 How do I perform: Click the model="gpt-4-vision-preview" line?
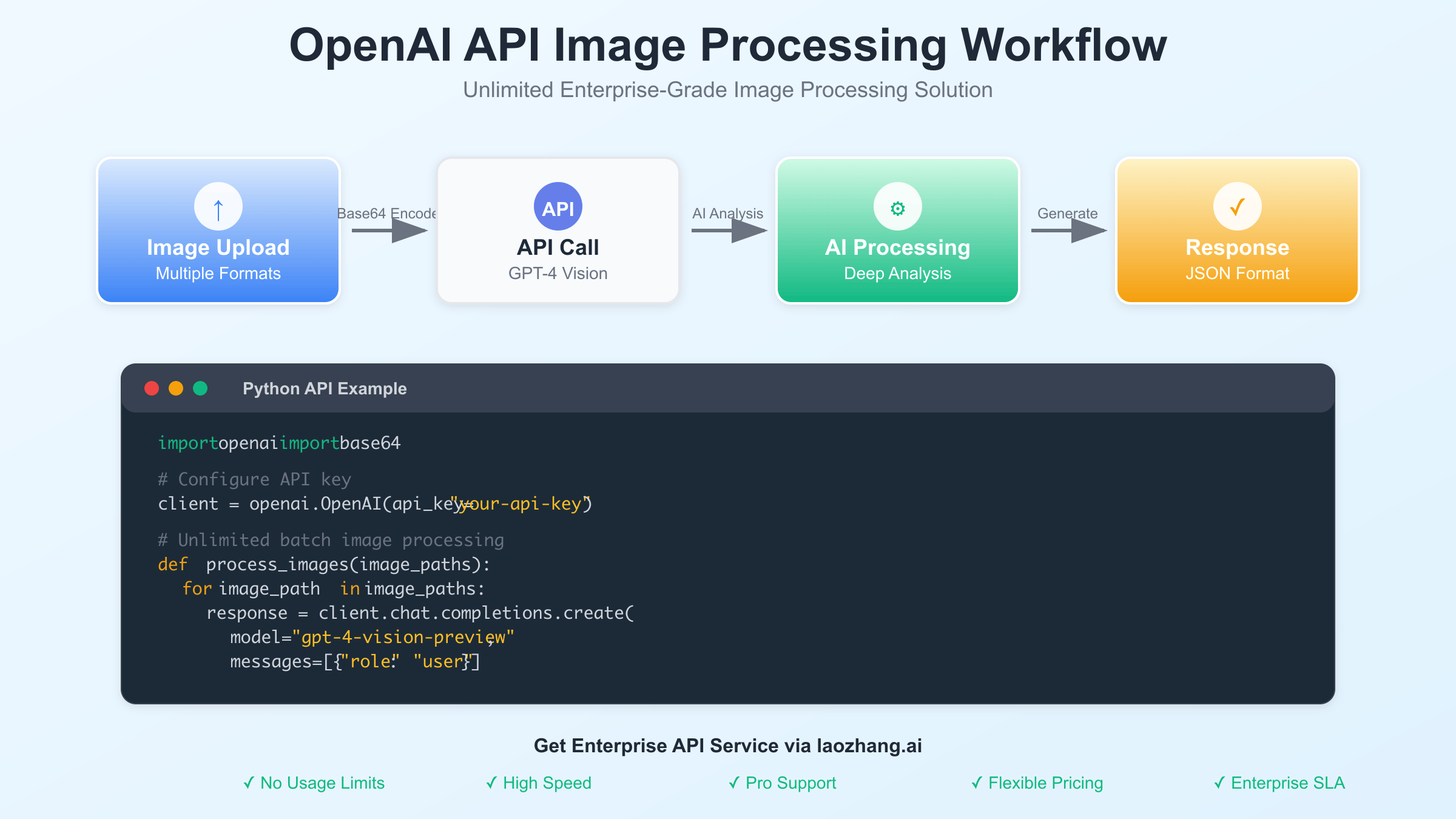(x=372, y=637)
